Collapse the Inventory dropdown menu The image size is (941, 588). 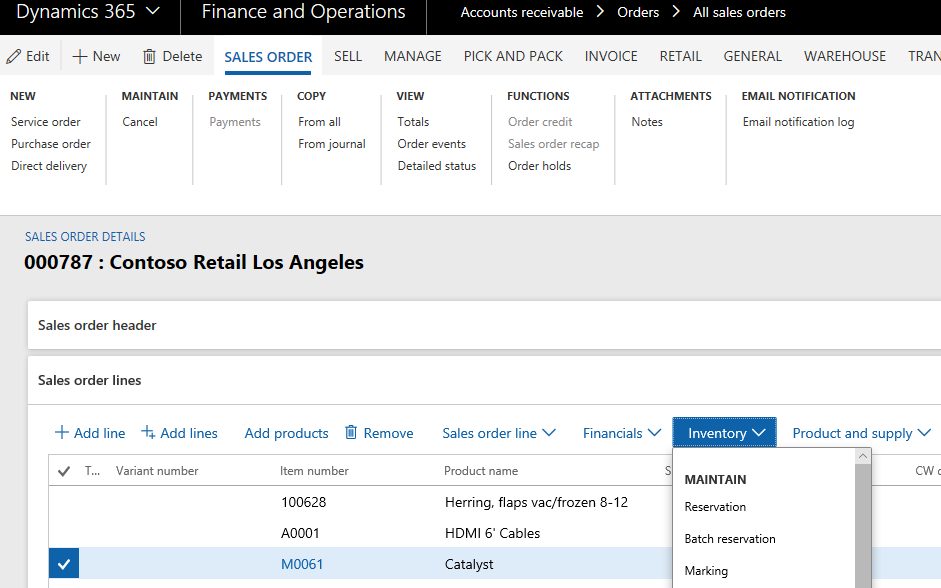725,433
